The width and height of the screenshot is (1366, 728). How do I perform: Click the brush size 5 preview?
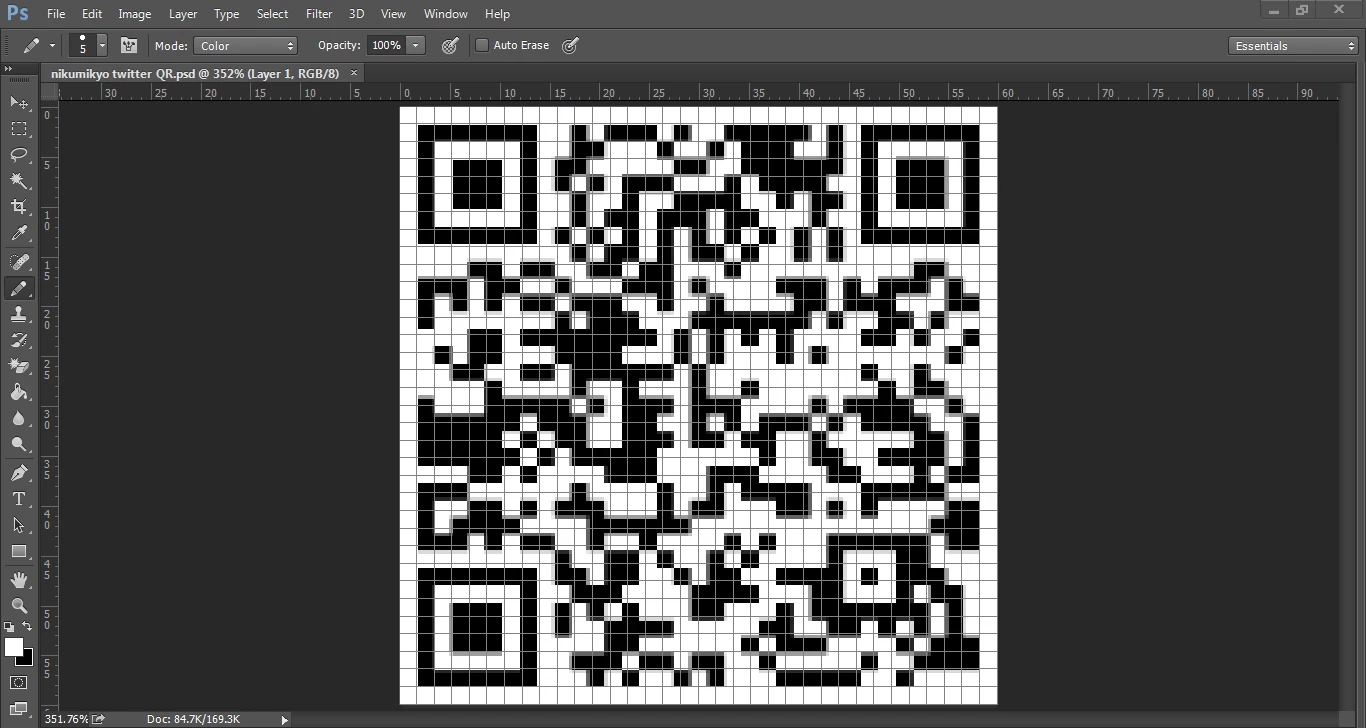[83, 45]
